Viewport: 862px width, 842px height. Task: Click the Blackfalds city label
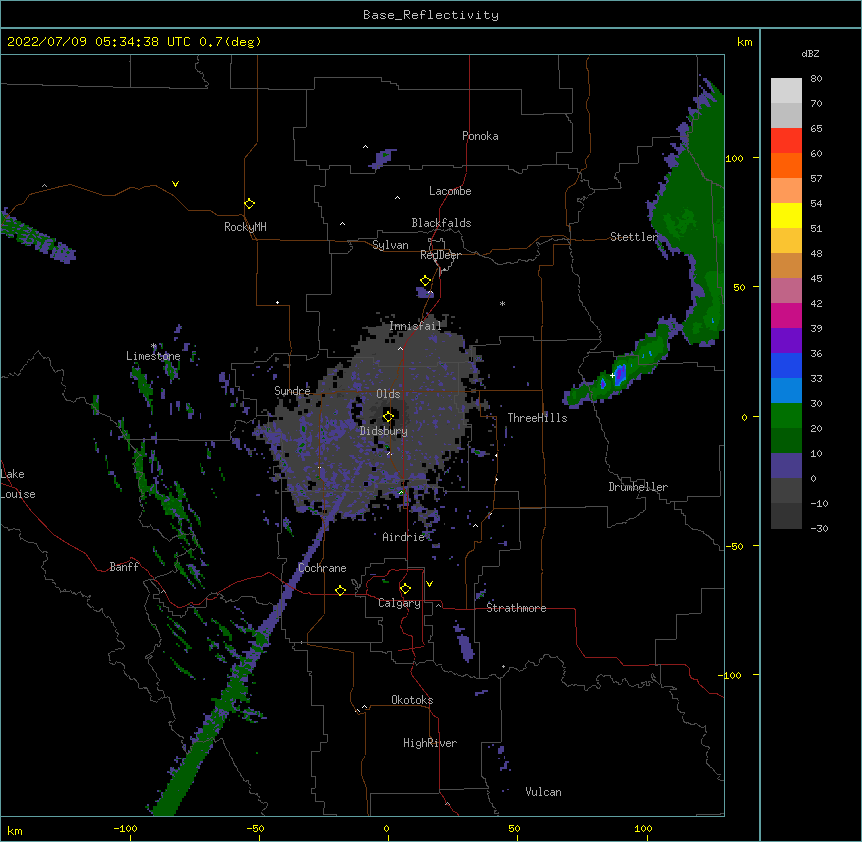pyautogui.click(x=441, y=223)
